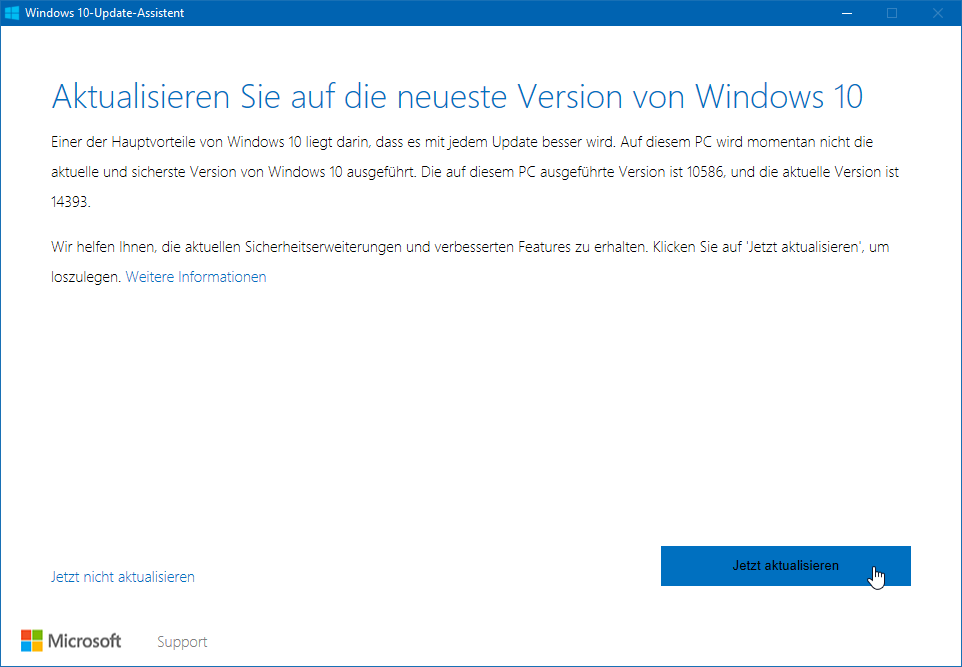Close the Windows 10-Update-Assistent window
This screenshot has width=962, height=667.
(937, 13)
